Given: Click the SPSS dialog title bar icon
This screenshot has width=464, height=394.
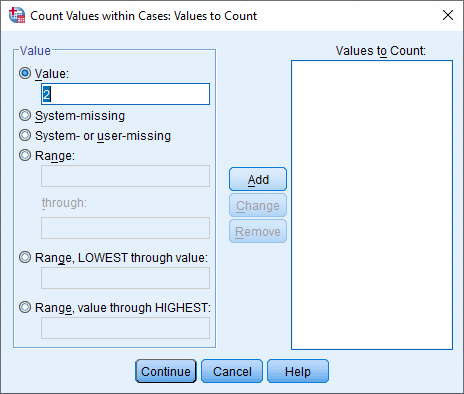Looking at the screenshot, I should pos(17,15).
